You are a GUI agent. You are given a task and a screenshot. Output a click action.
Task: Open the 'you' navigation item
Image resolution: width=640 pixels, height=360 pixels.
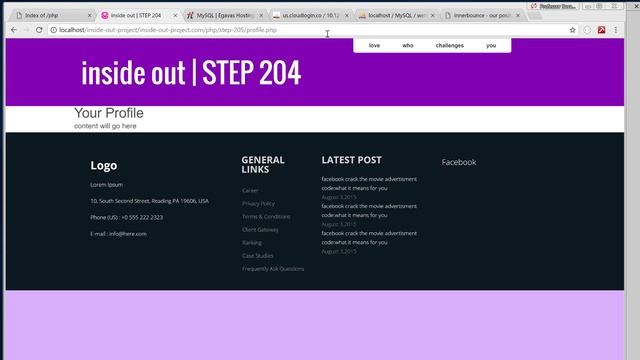491,45
